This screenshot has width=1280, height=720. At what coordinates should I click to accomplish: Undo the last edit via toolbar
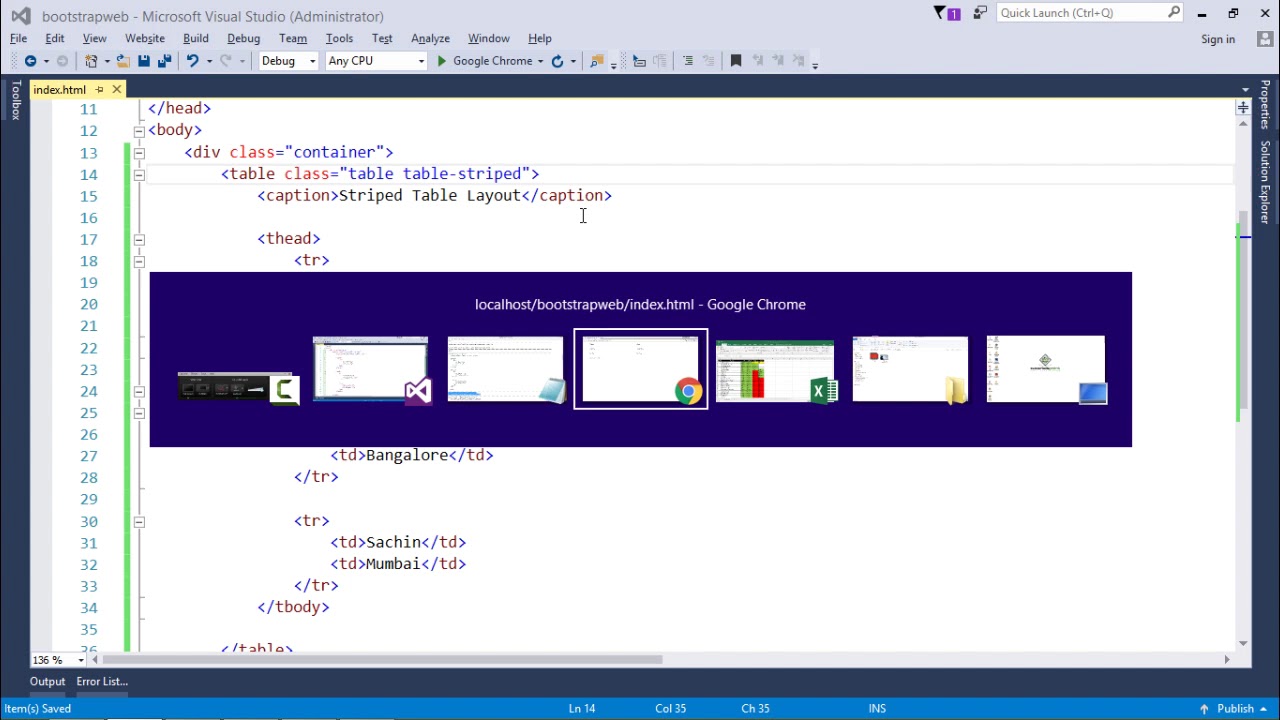point(192,61)
